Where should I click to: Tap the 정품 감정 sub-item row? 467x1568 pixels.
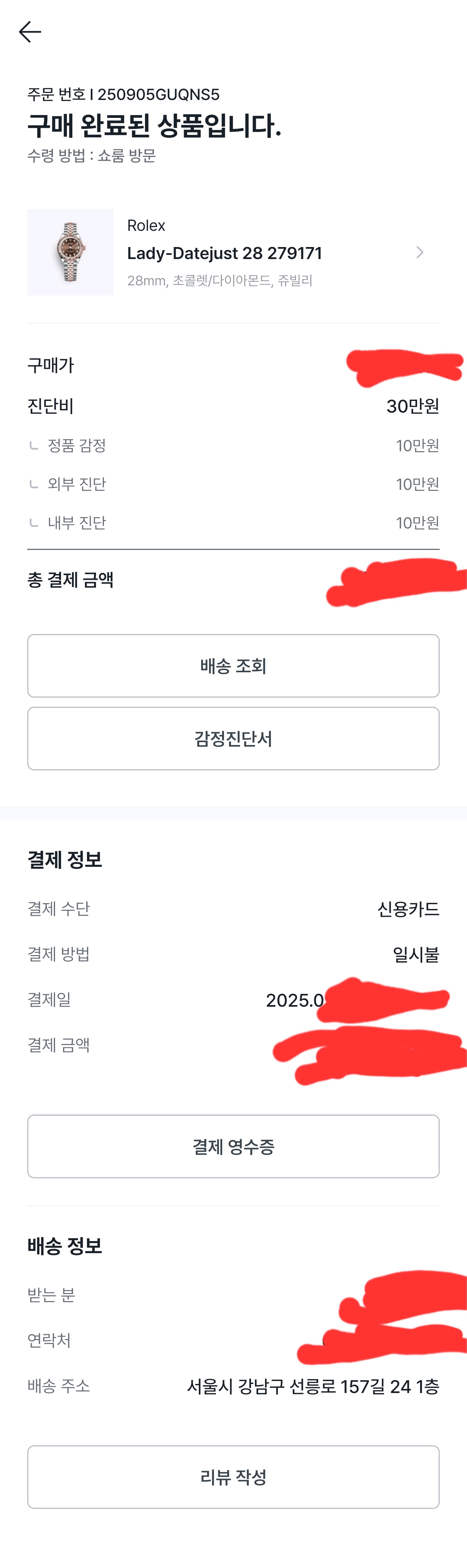(x=233, y=445)
